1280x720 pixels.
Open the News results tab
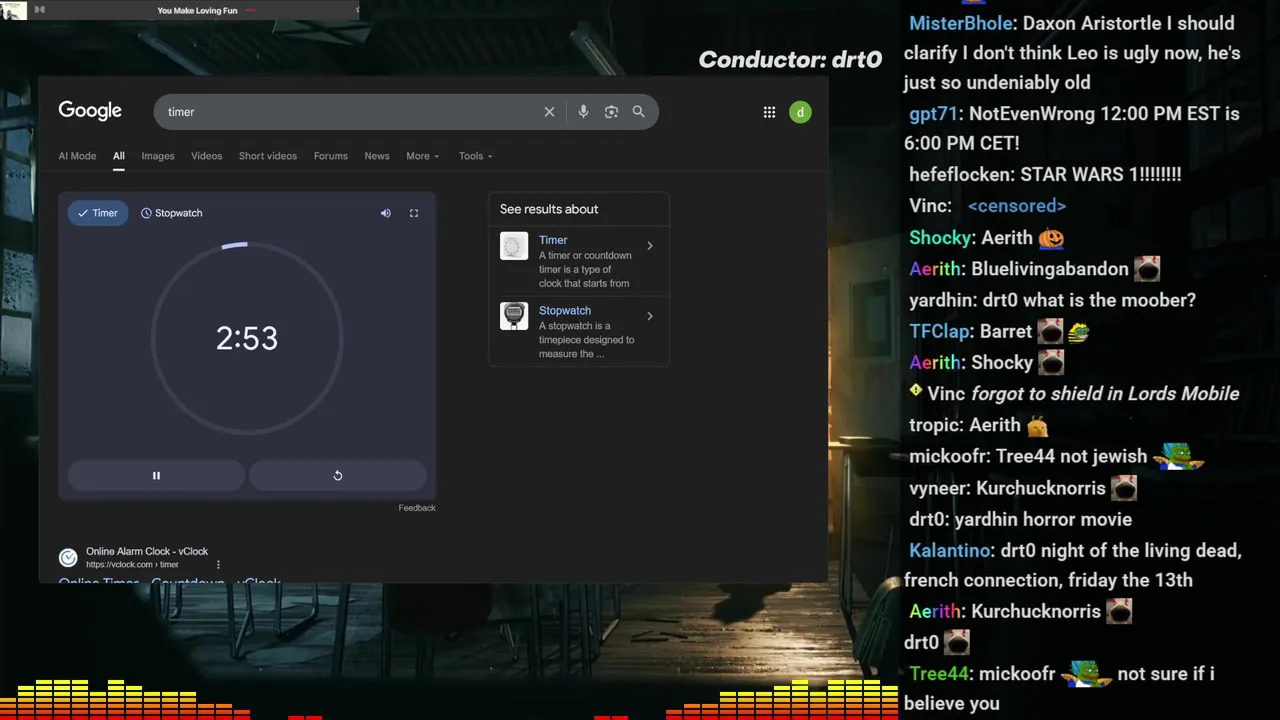point(377,156)
